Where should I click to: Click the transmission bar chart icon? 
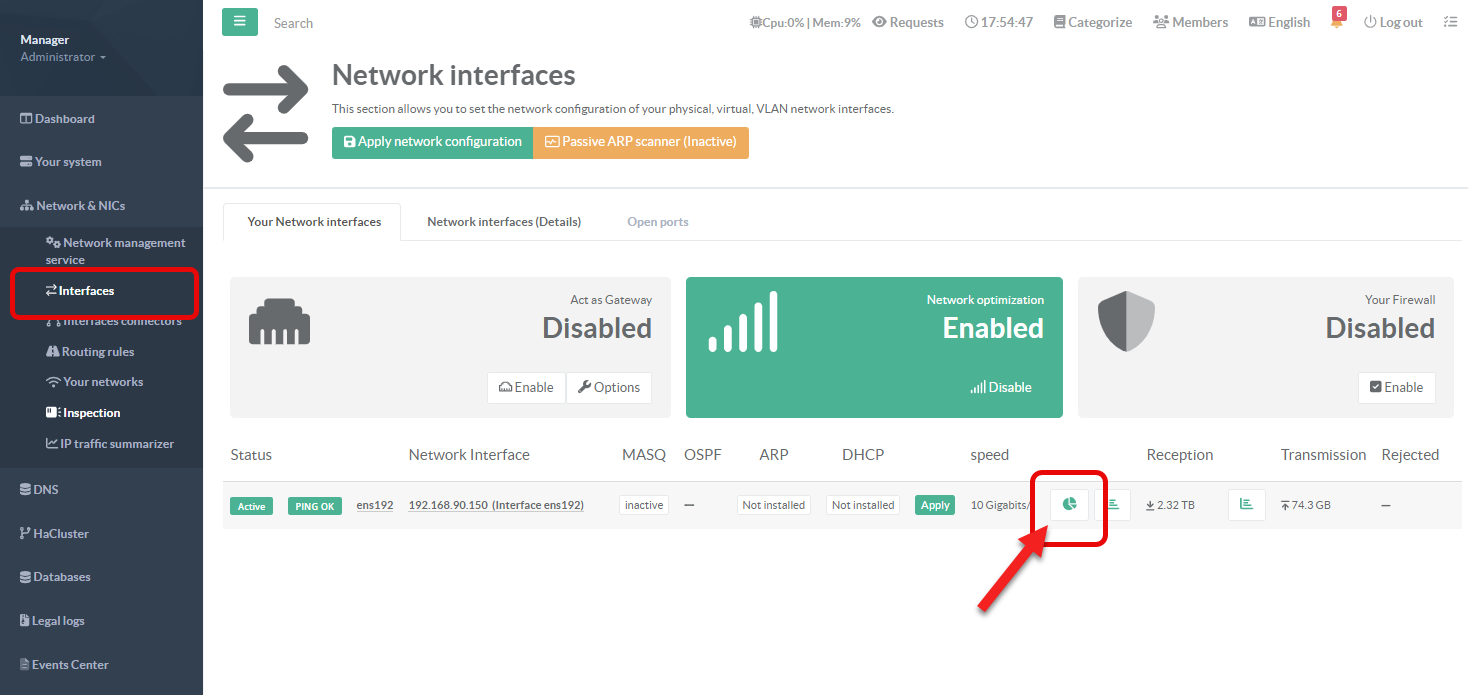click(x=1246, y=505)
